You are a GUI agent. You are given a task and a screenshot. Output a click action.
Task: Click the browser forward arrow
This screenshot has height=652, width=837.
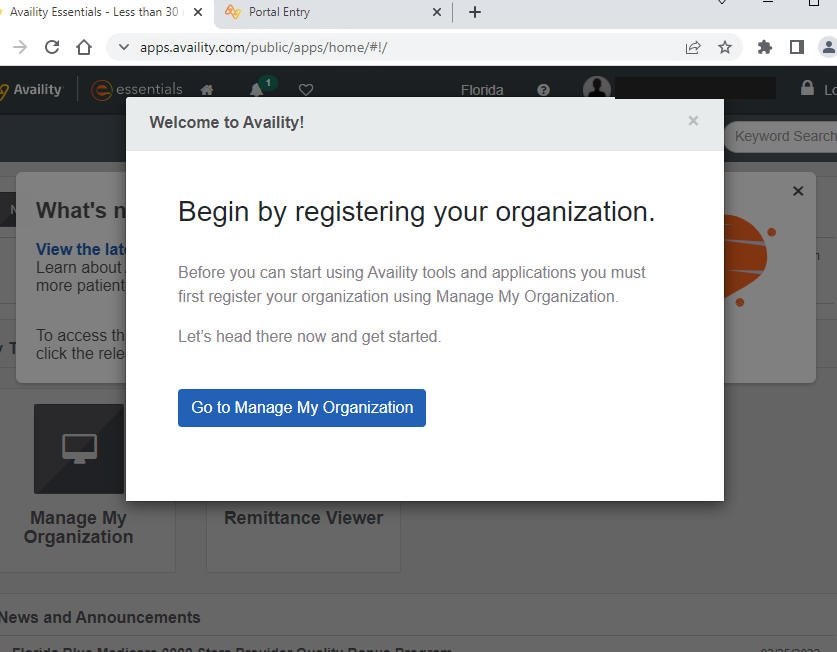20,47
